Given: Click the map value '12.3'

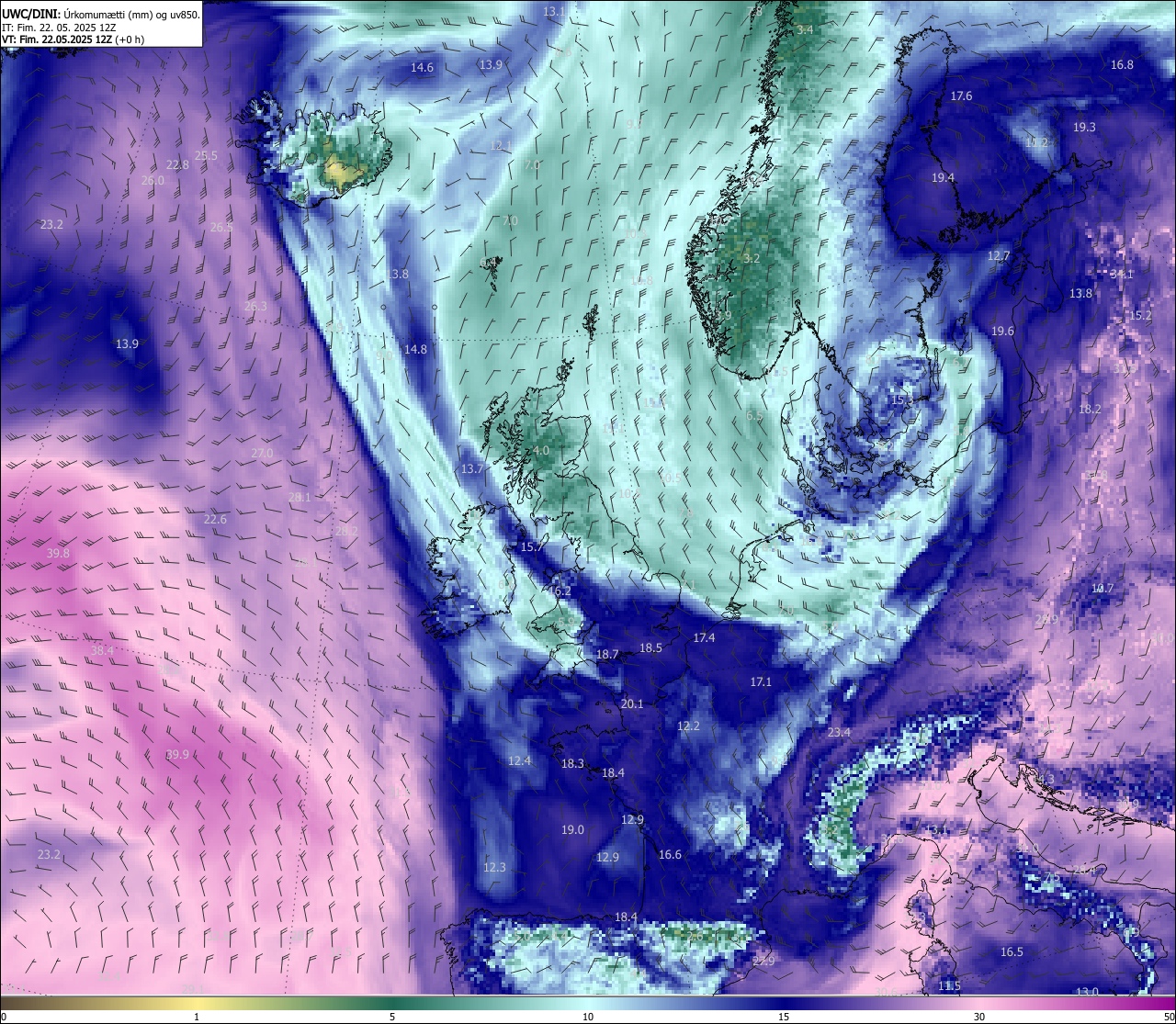Looking at the screenshot, I should coord(494,868).
